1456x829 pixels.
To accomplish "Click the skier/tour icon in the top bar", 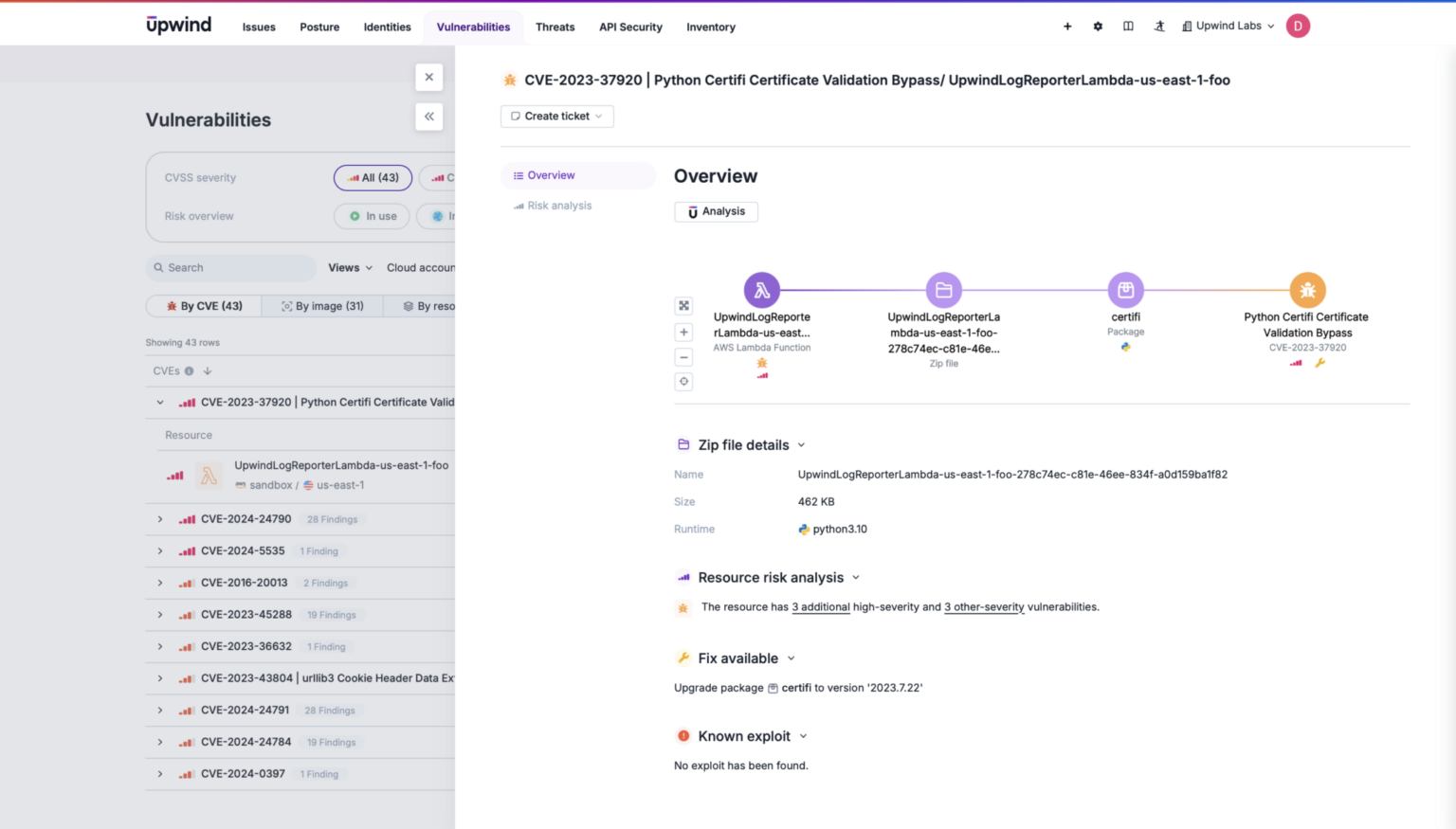I will point(1159,26).
